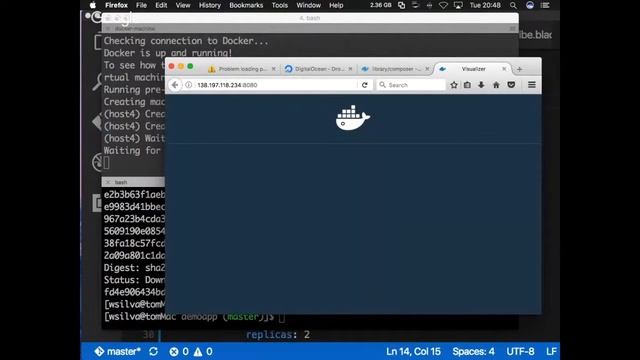
Task: Change indentation via Spaces: 4
Action: pos(473,351)
